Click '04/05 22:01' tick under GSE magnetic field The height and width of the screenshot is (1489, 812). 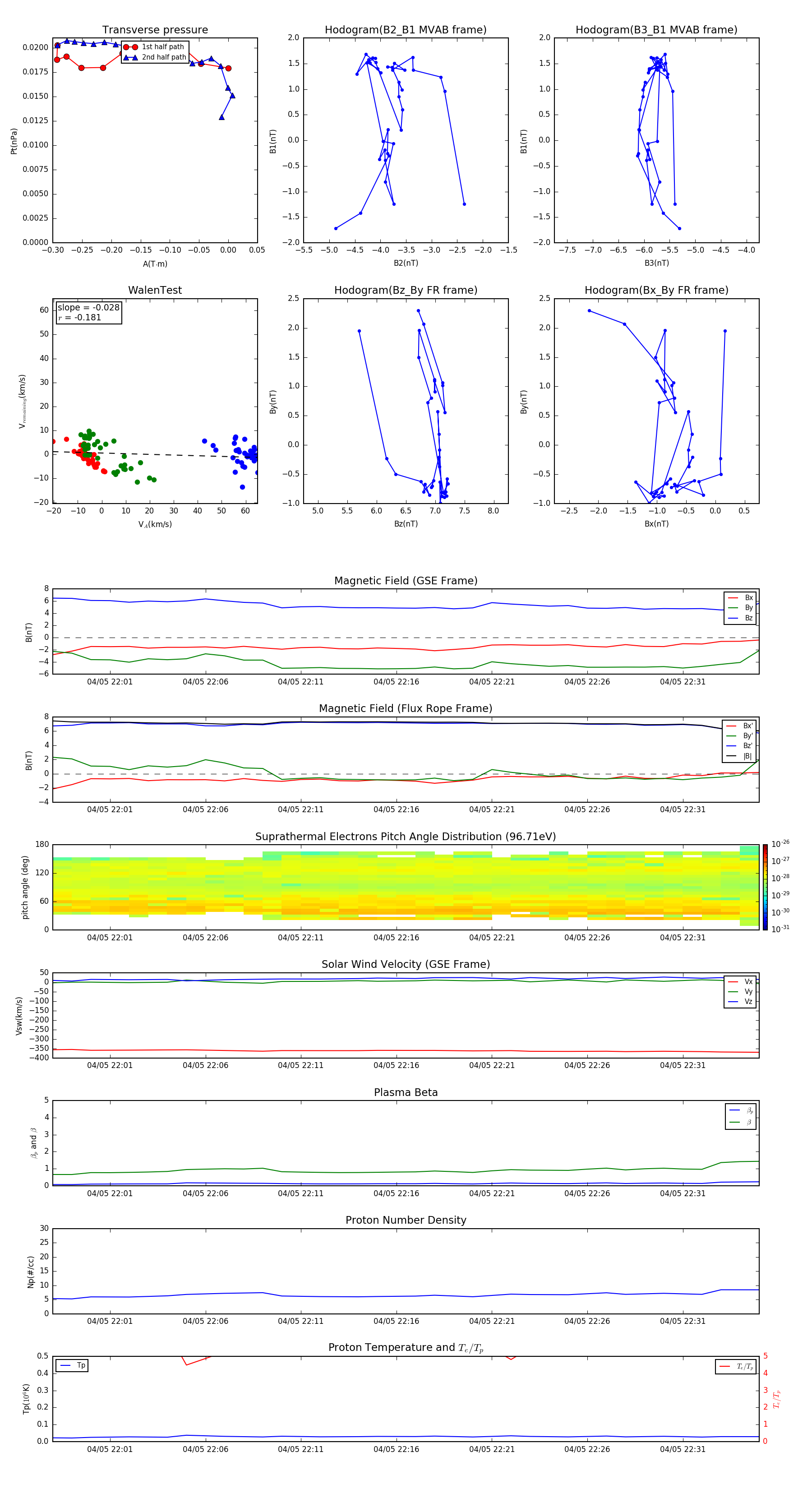pos(110,682)
